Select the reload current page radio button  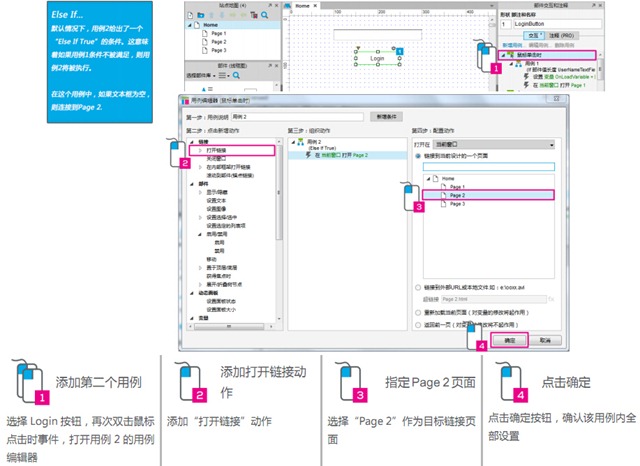coord(418,313)
